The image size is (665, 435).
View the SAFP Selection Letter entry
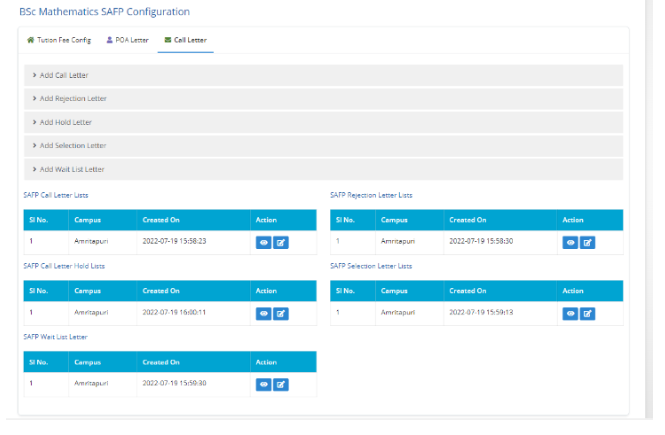click(x=570, y=313)
